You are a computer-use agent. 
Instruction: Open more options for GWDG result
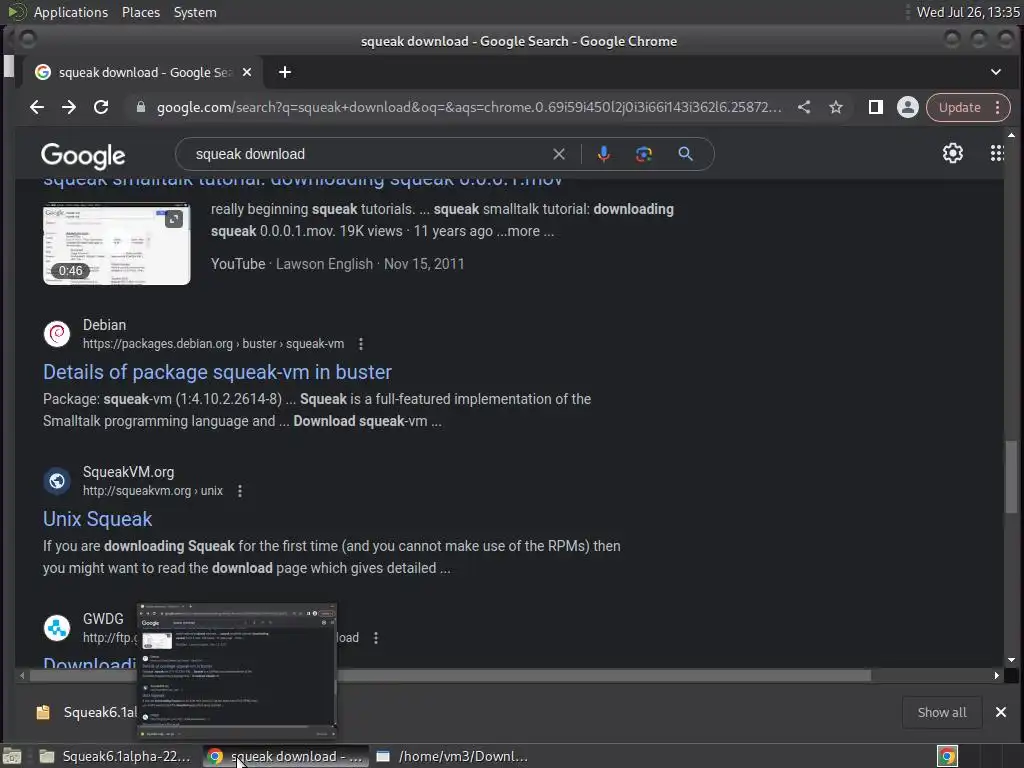(376, 637)
